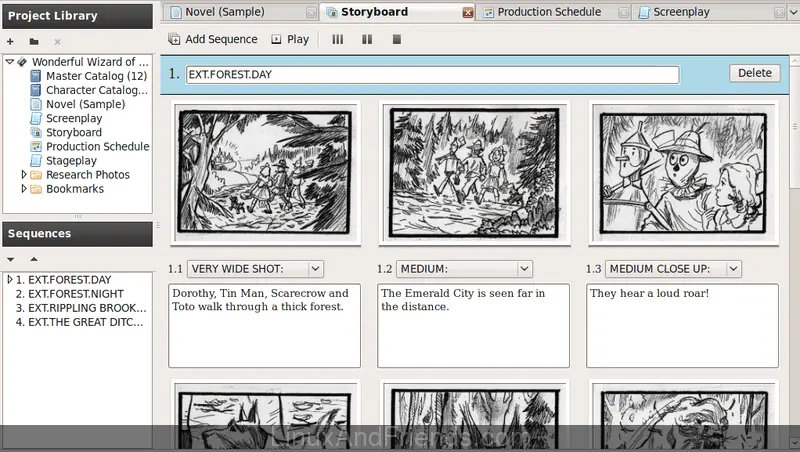800x452 pixels.
Task: Select the three-column layout icon
Action: coord(338,39)
